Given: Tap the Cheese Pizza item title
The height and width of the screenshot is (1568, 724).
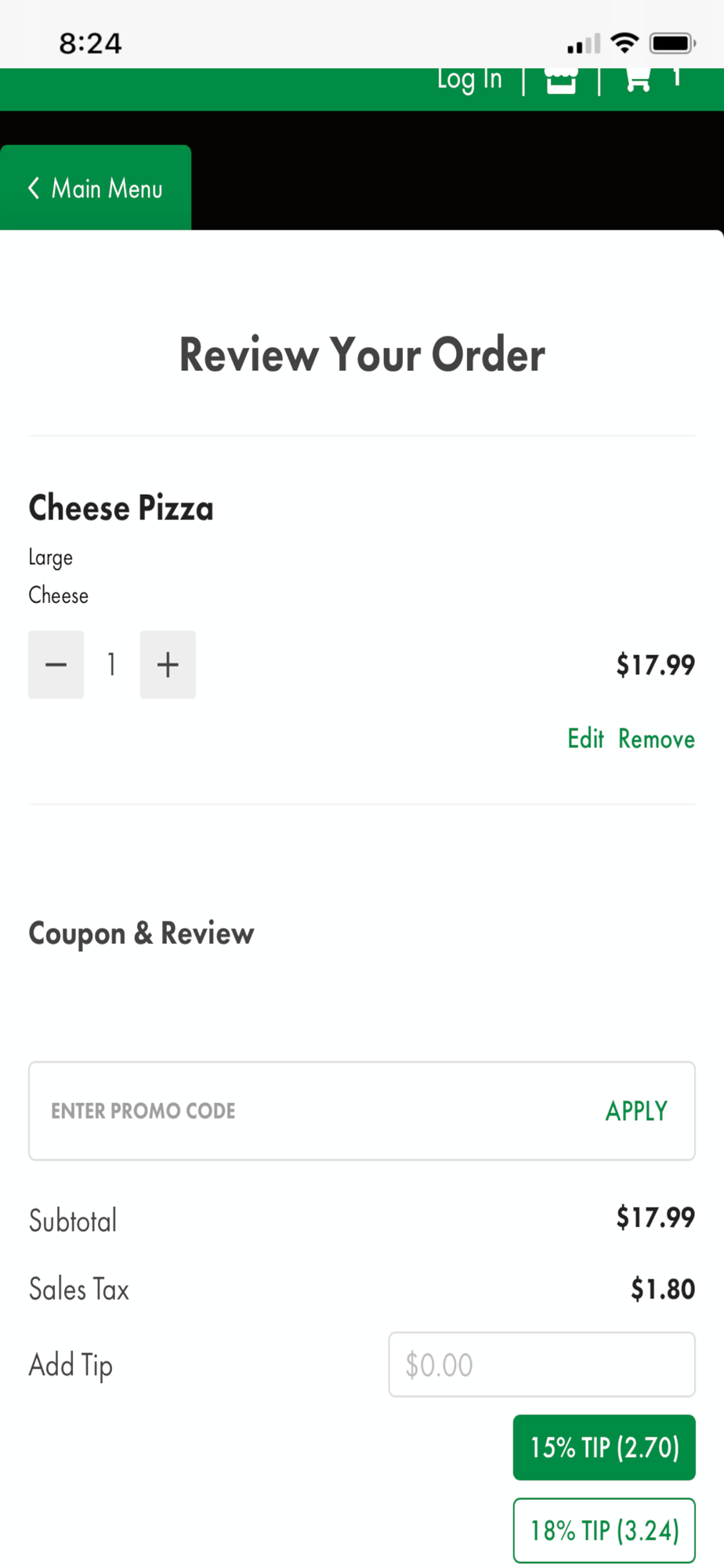Looking at the screenshot, I should 121,508.
